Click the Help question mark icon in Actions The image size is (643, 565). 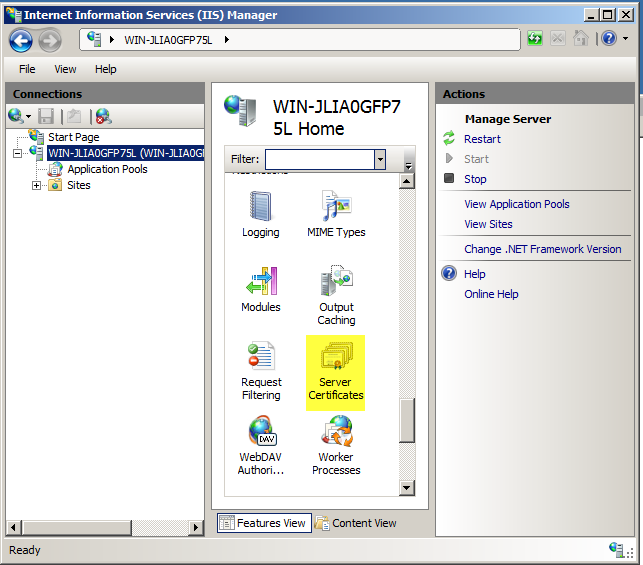pyautogui.click(x=449, y=273)
